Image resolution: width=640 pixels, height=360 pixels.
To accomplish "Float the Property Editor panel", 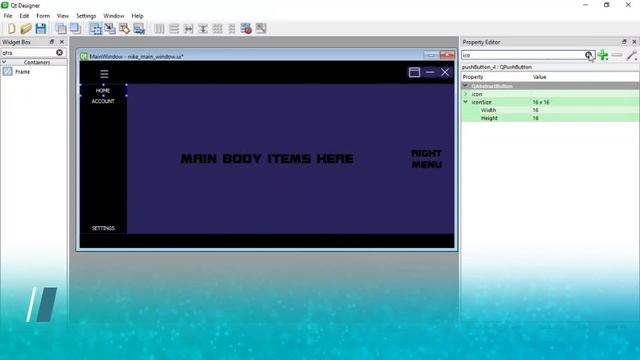I will pyautogui.click(x=624, y=42).
